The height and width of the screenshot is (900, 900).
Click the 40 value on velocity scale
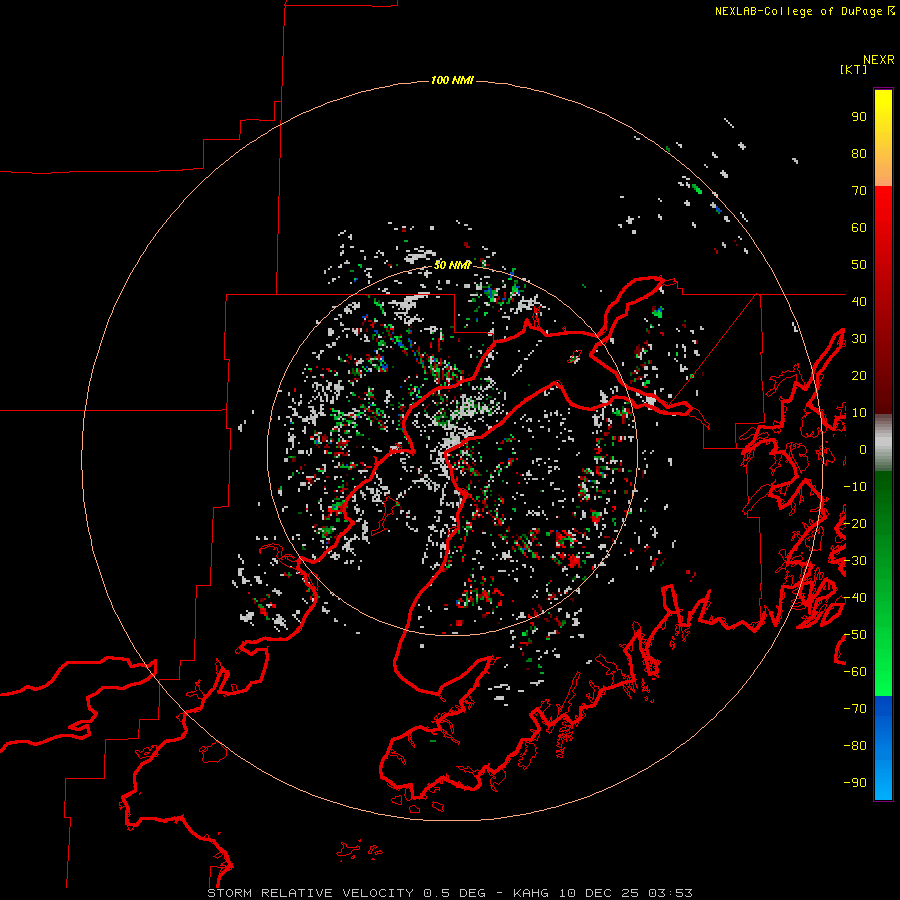coord(859,302)
